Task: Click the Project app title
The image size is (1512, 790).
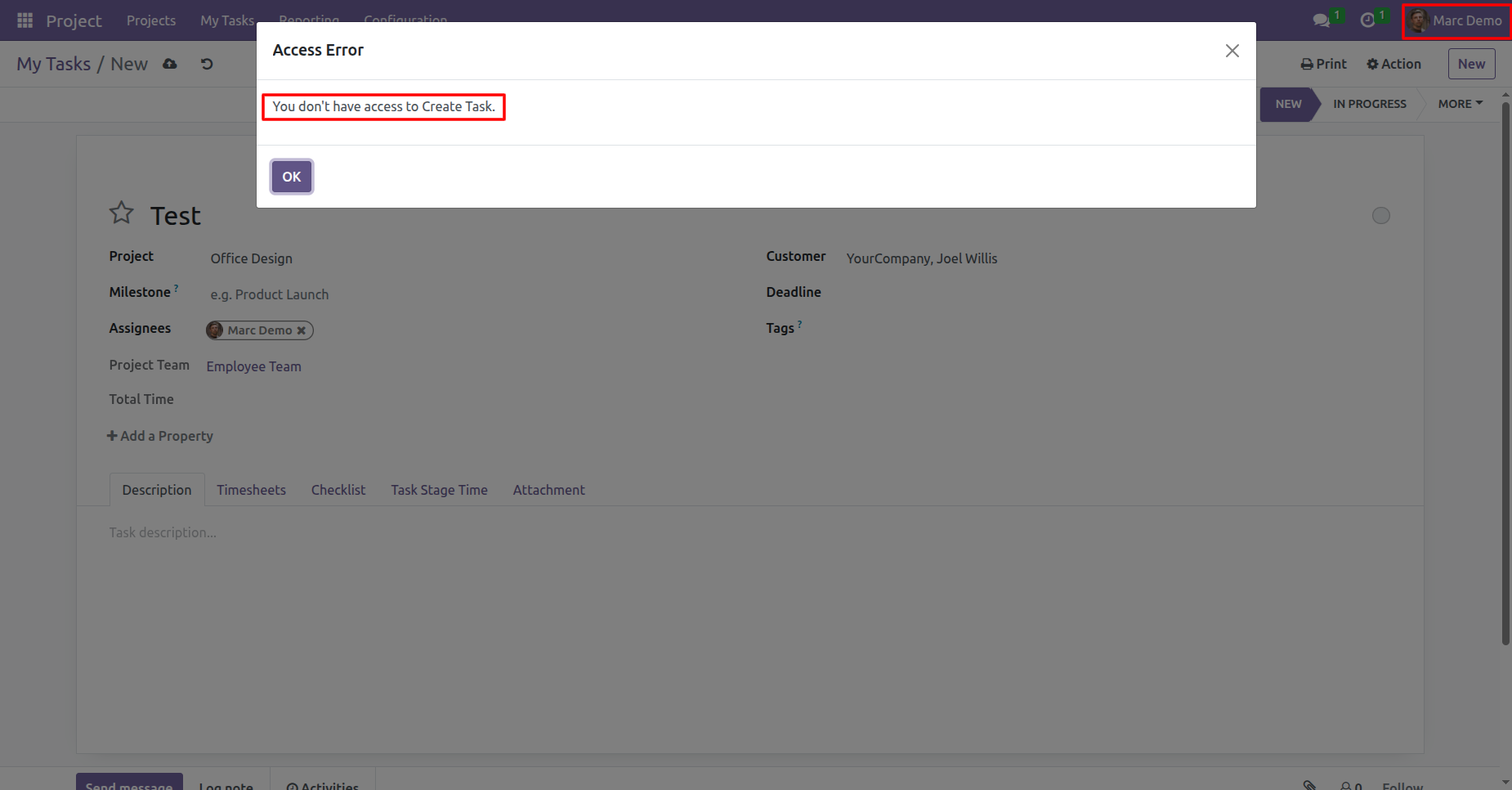Action: pos(74,20)
